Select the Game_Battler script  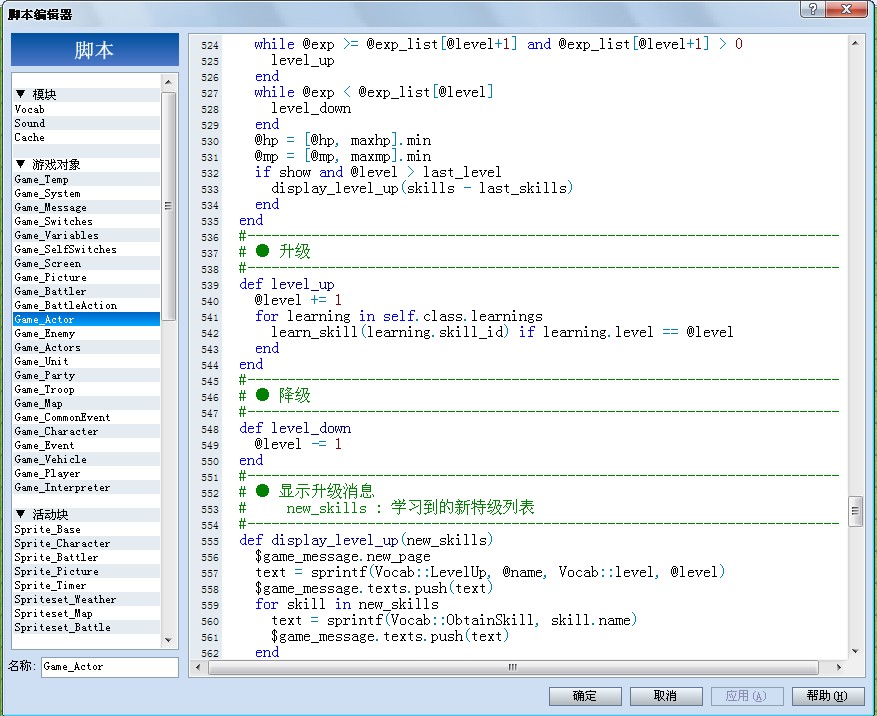coord(87,291)
